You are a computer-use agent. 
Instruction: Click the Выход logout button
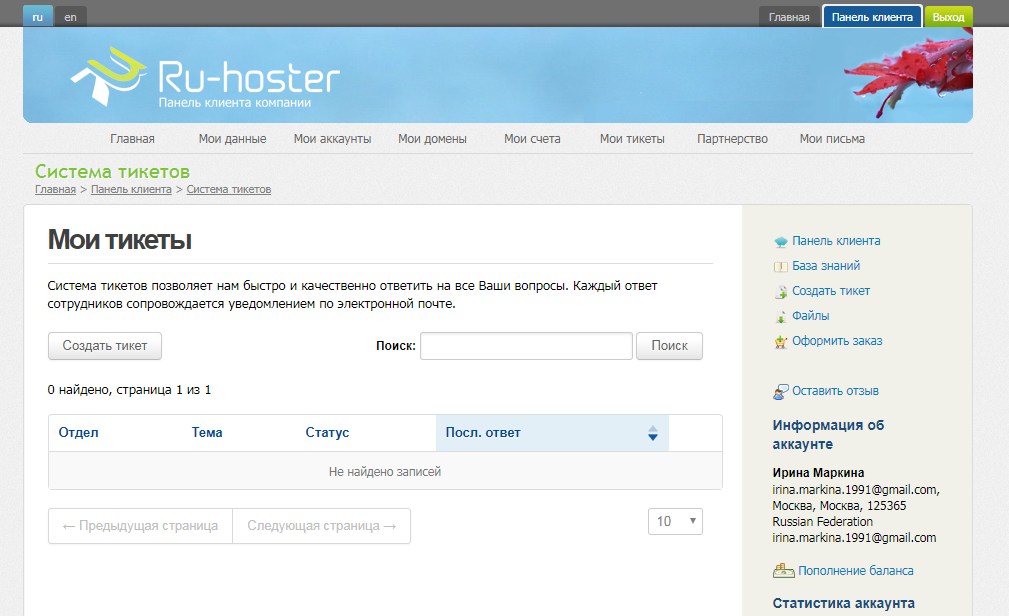(949, 17)
